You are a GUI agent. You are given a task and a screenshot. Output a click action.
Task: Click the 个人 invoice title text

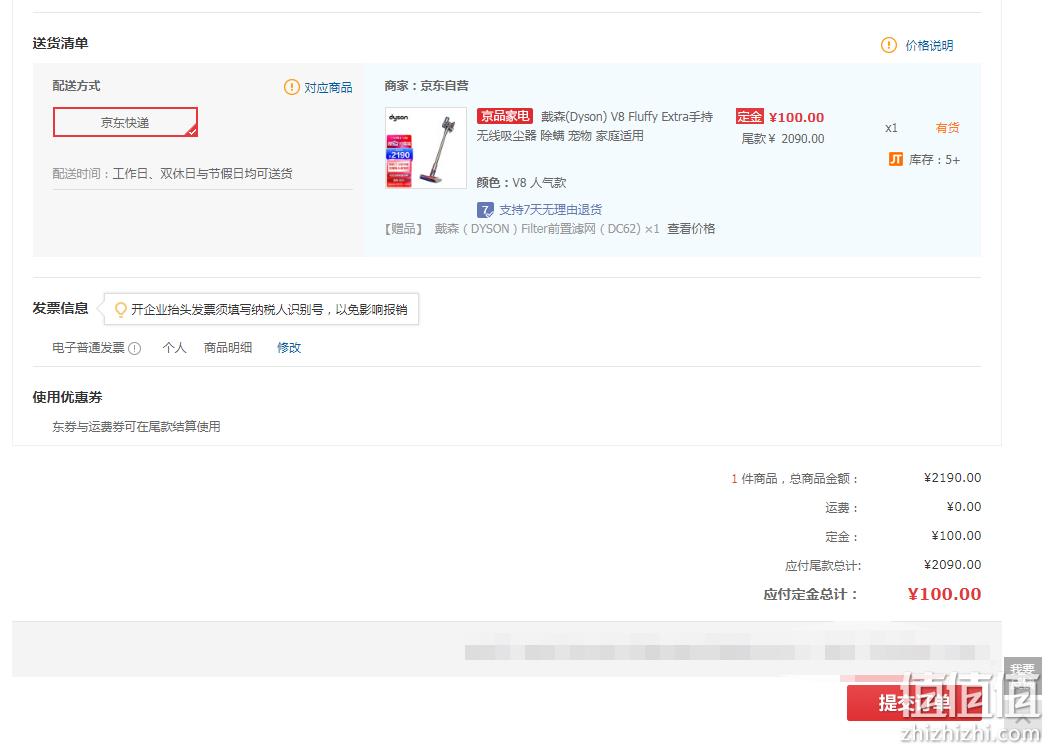pyautogui.click(x=174, y=348)
